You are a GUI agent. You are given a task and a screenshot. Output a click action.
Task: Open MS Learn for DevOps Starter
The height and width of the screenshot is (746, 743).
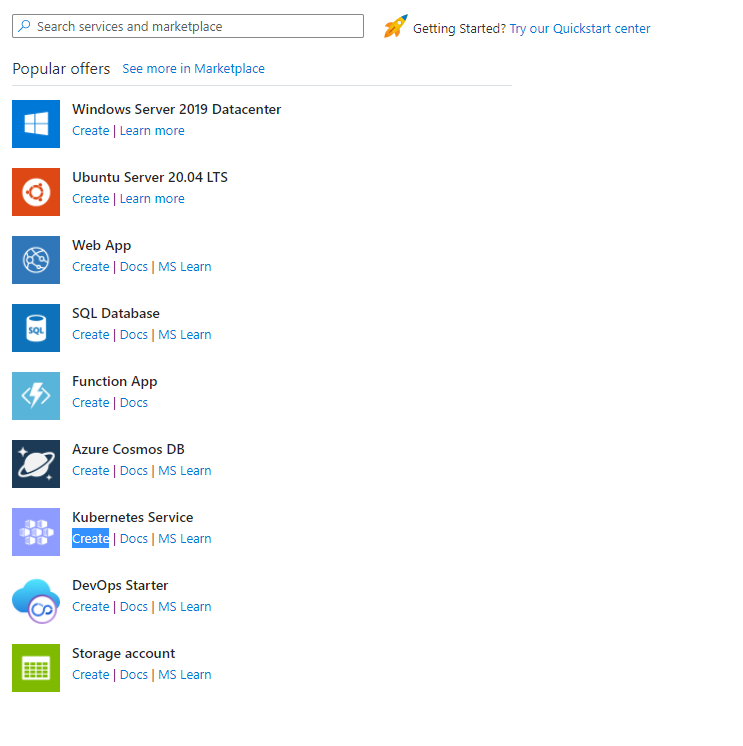[x=185, y=607]
